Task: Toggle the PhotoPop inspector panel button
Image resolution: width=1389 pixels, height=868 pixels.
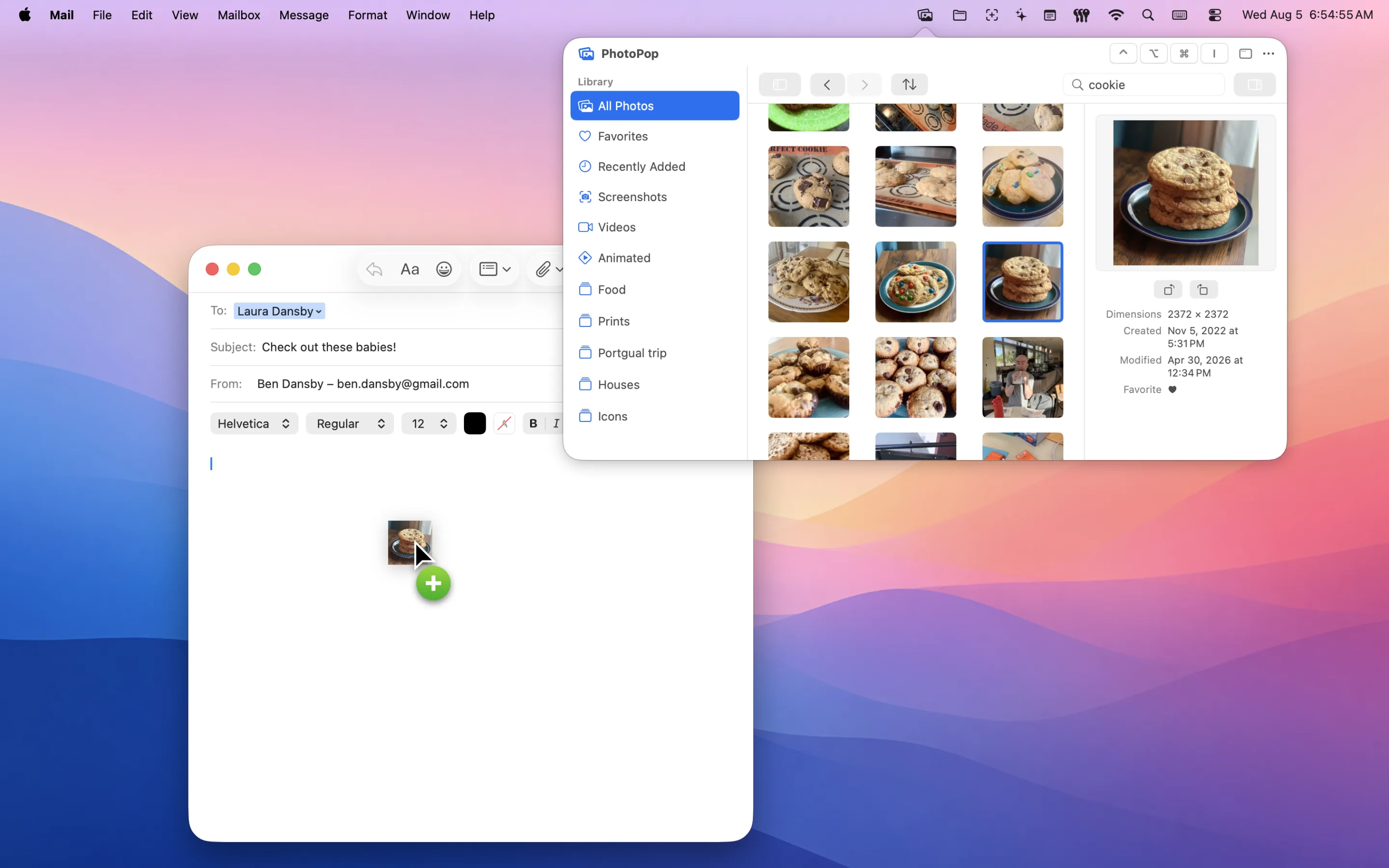Action: [1254, 84]
